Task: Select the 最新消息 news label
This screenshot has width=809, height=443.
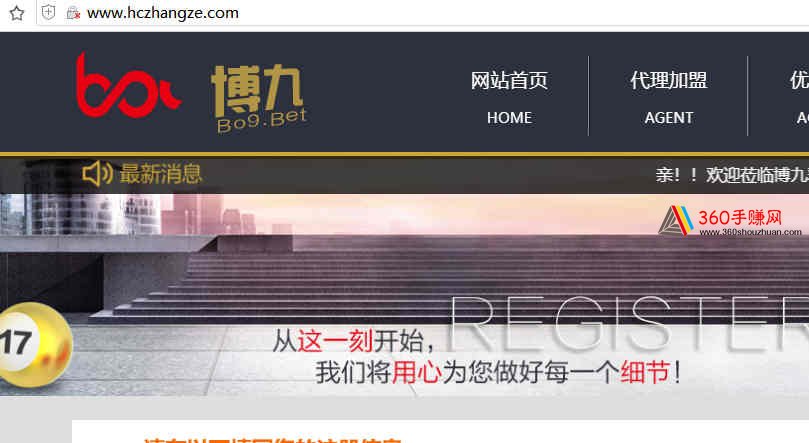Action: [161, 174]
